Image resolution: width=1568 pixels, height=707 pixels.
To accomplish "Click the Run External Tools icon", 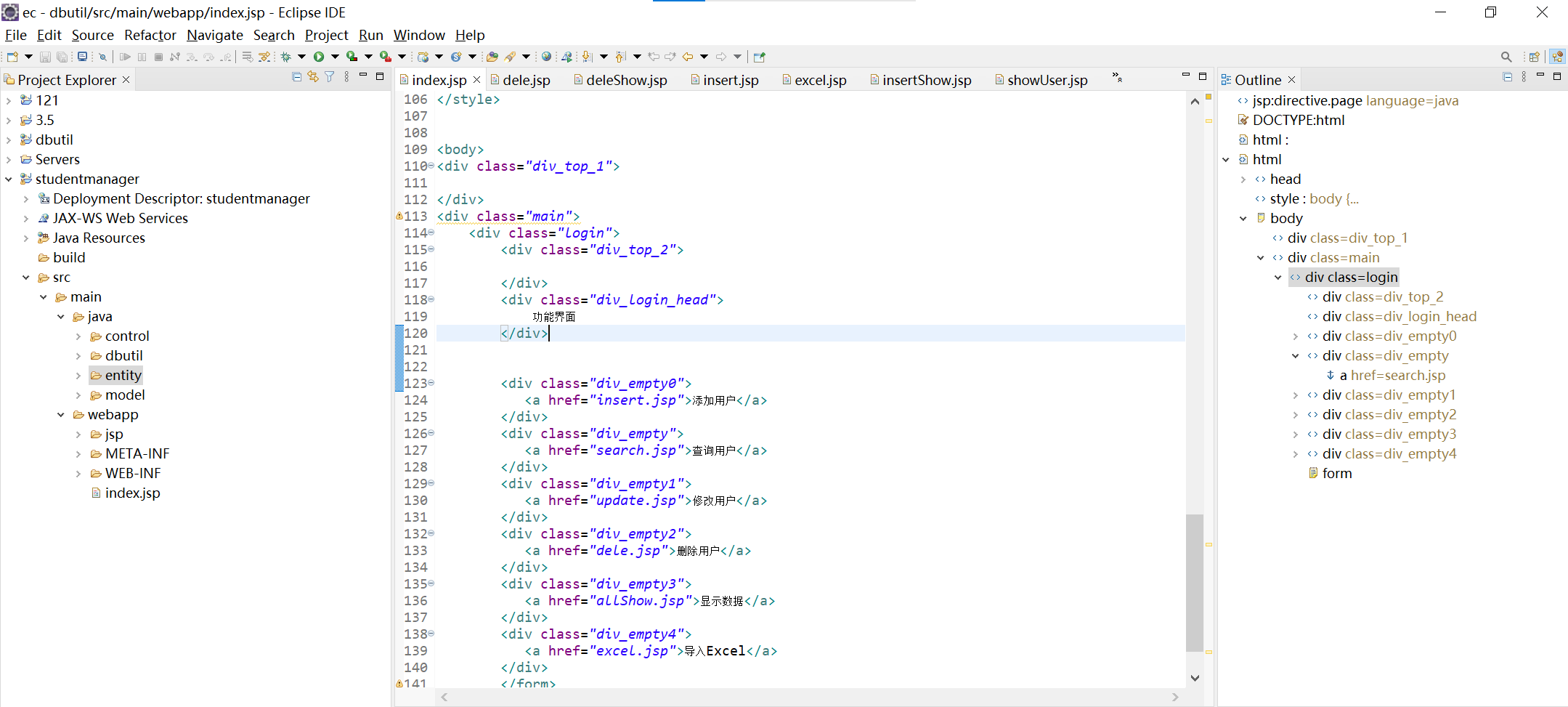I will pyautogui.click(x=386, y=57).
